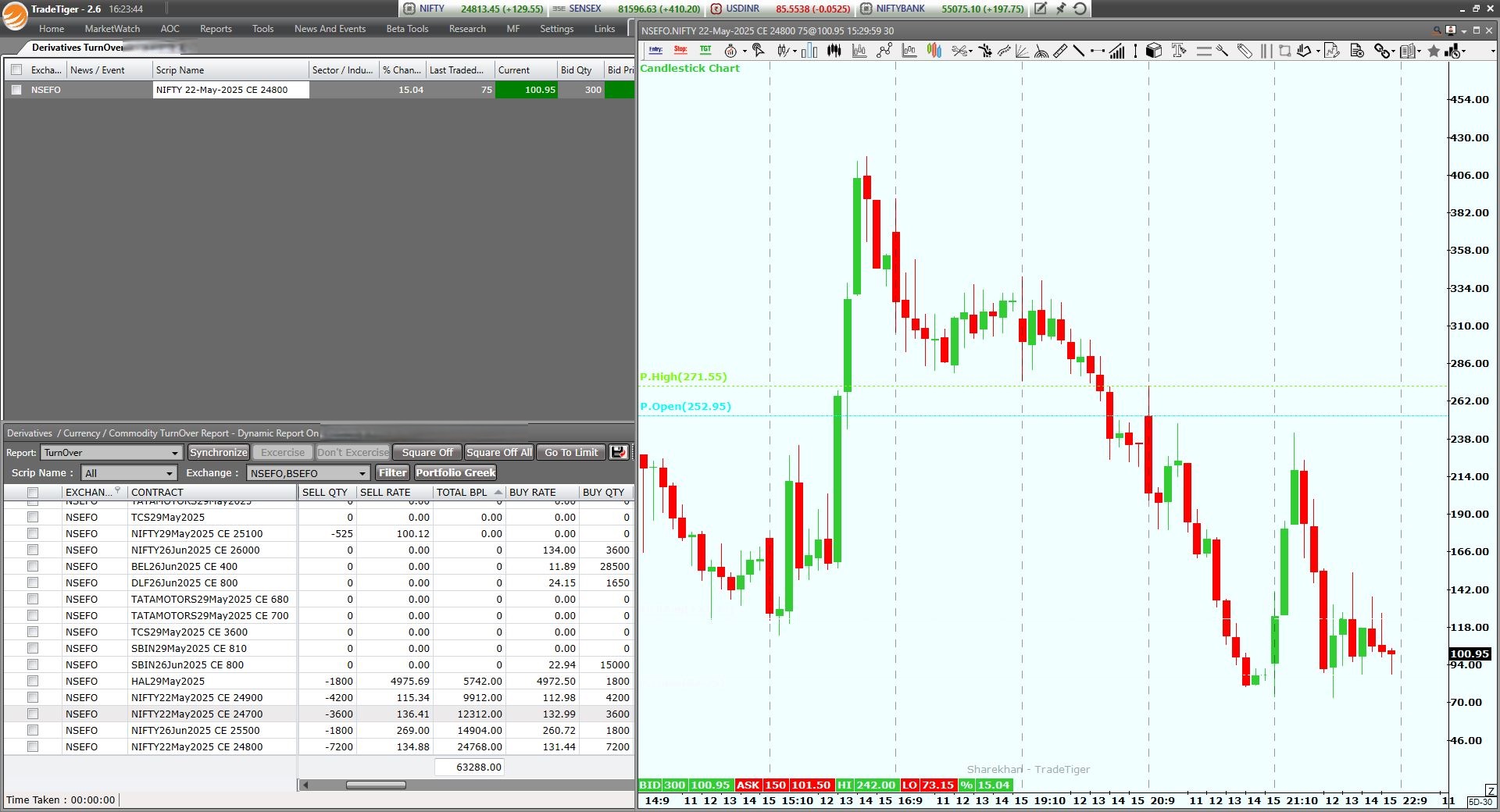Select the line with dots chart icon
This screenshot has height=812, width=1500.
point(884,51)
